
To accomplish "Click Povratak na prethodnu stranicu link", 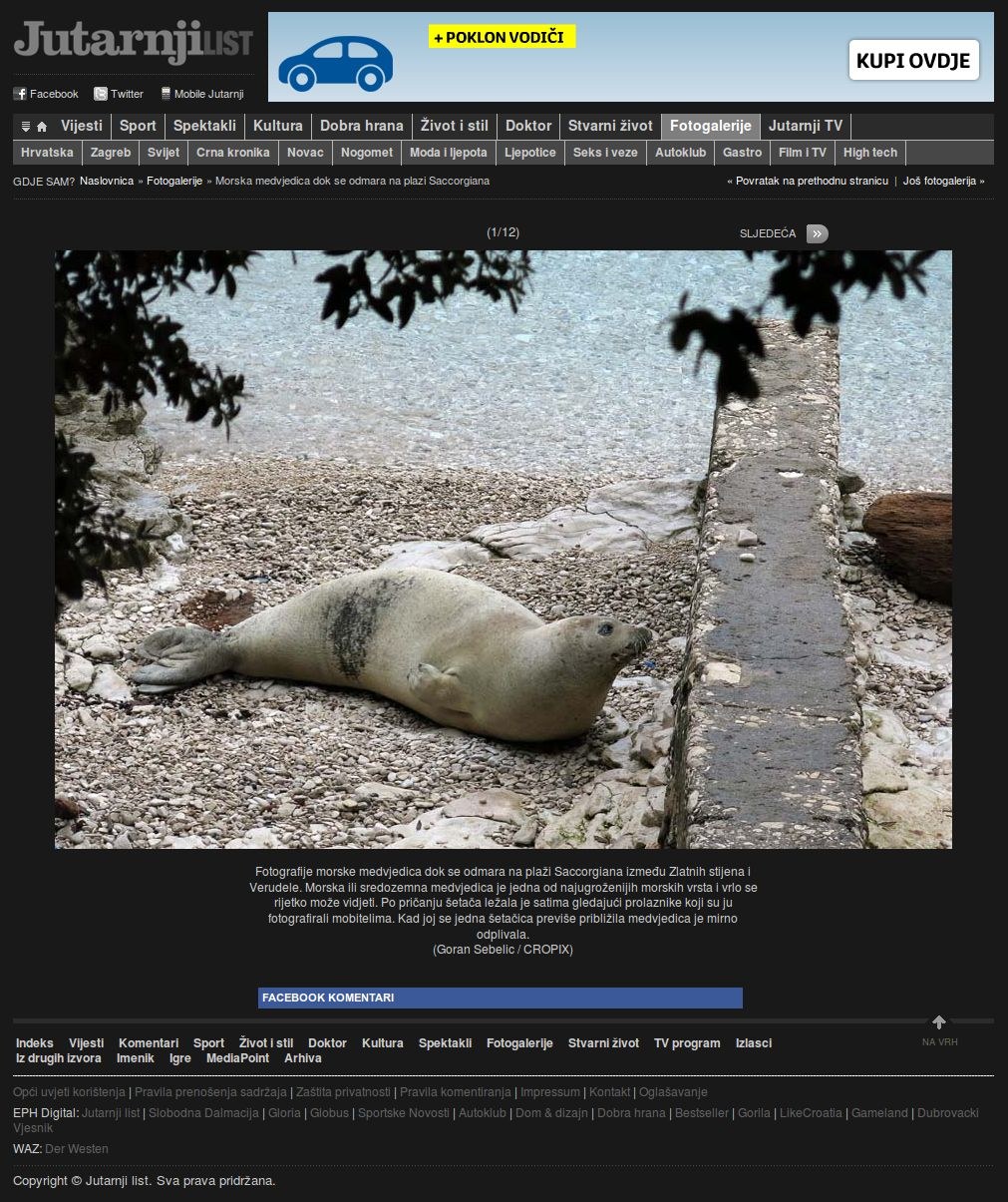I will coord(808,182).
